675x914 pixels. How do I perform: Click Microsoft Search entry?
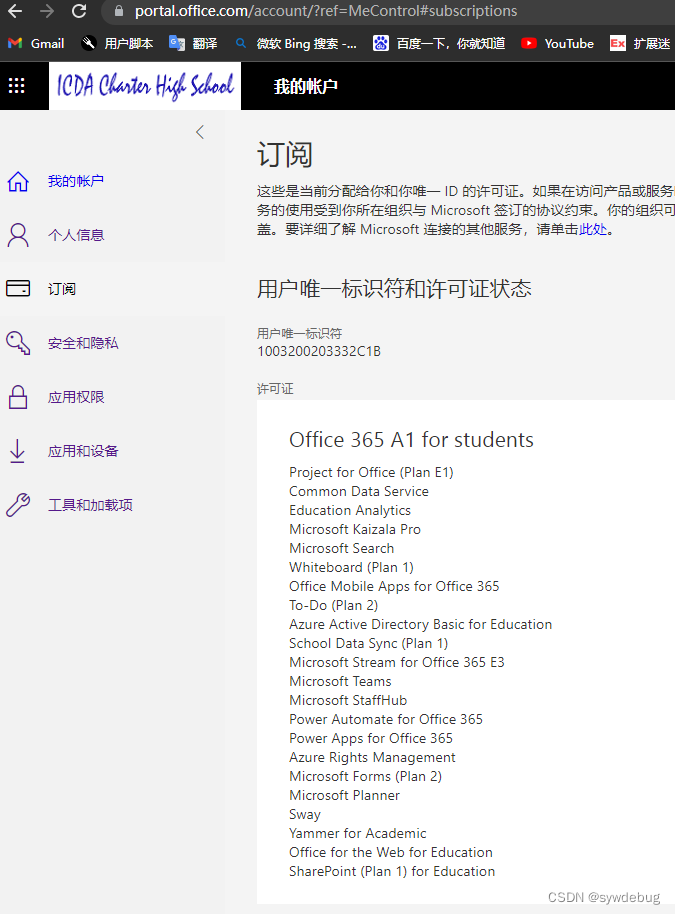pos(342,549)
